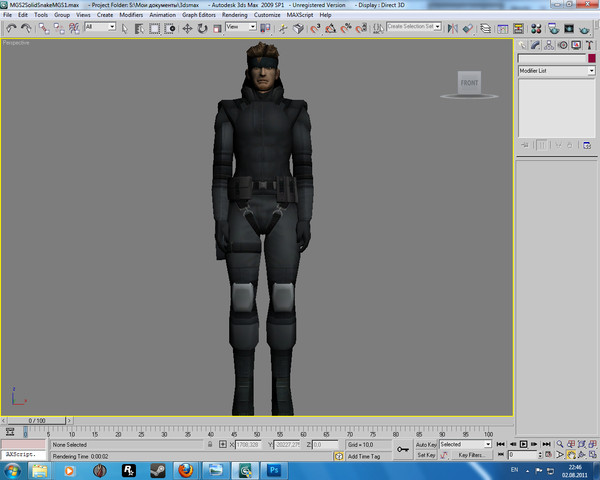Click the ViewCube FRONT face
The height and width of the screenshot is (480, 600).
[x=470, y=83]
